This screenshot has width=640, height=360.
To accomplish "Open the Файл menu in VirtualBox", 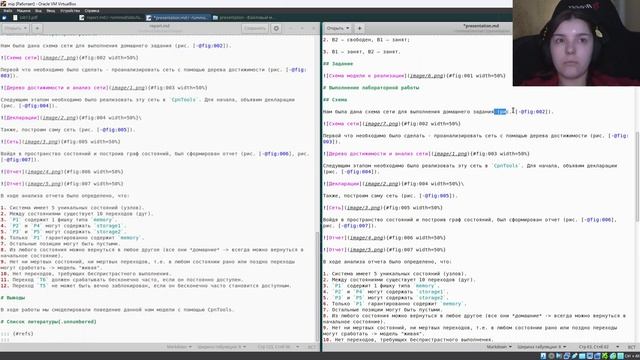I will tap(7, 11).
